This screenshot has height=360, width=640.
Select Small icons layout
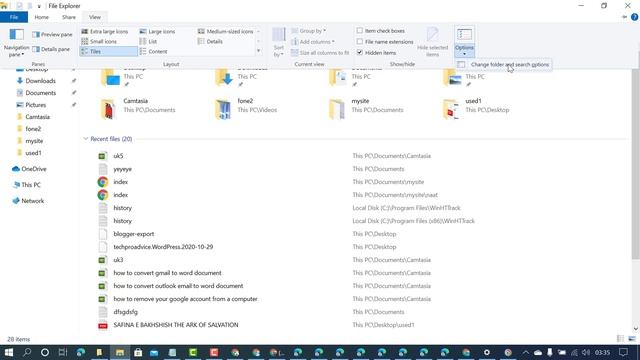click(x=99, y=42)
